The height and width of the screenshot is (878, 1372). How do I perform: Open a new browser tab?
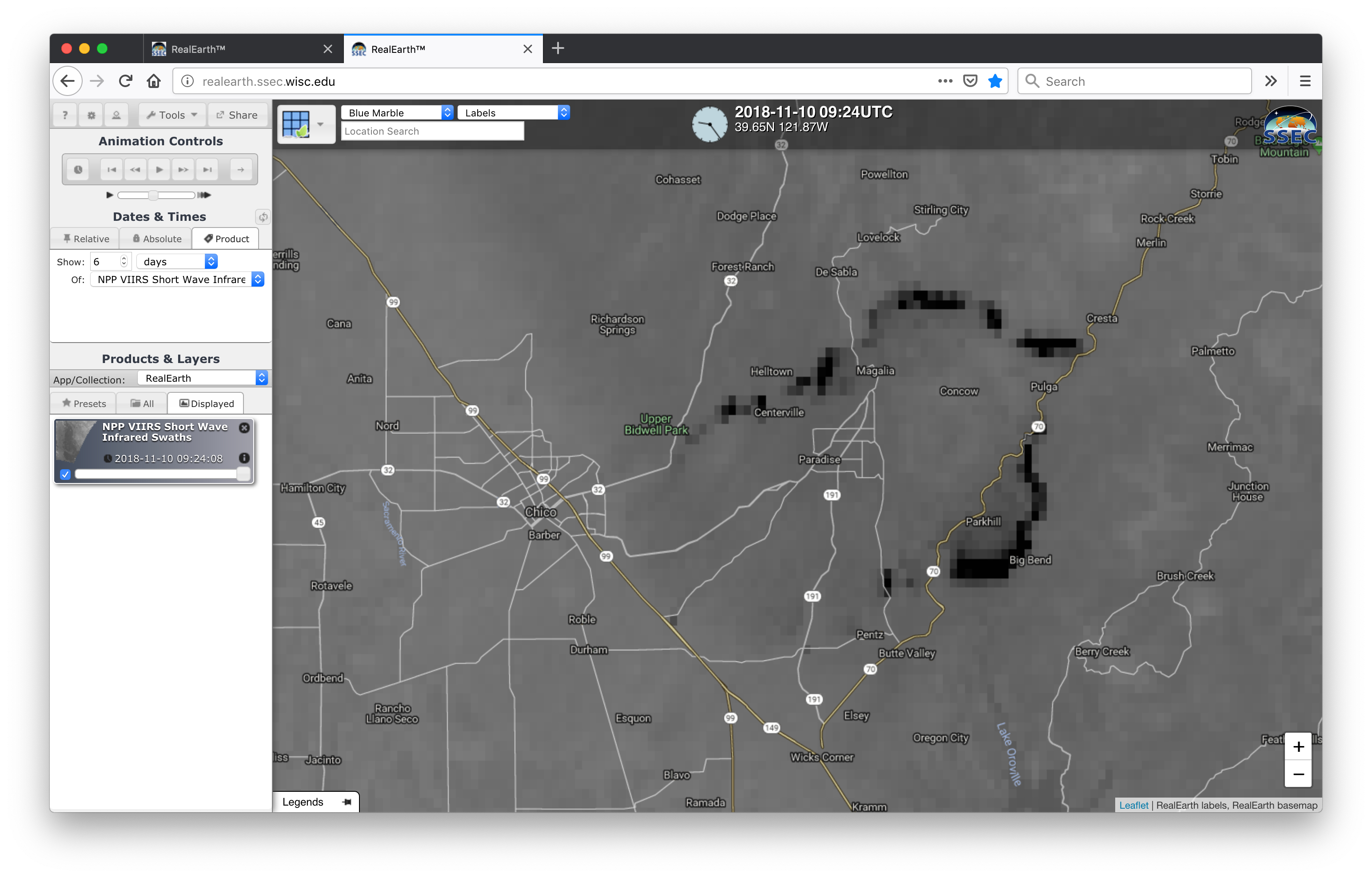[x=558, y=49]
